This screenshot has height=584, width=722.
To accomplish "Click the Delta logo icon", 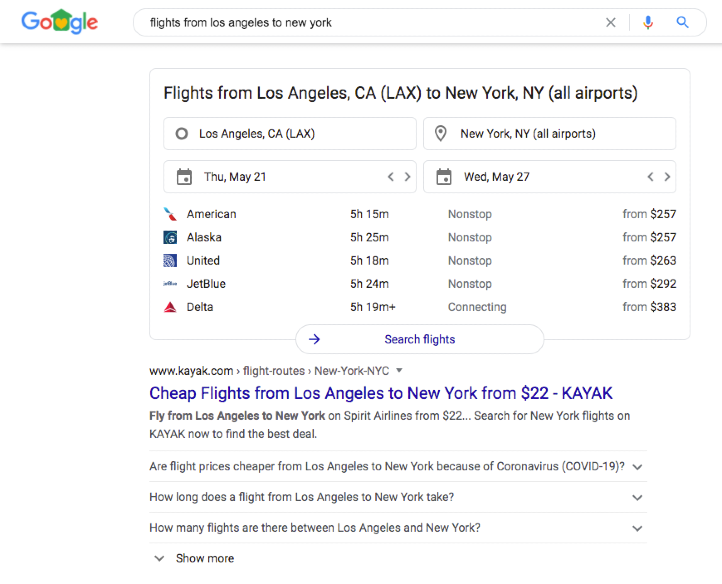I will point(170,307).
